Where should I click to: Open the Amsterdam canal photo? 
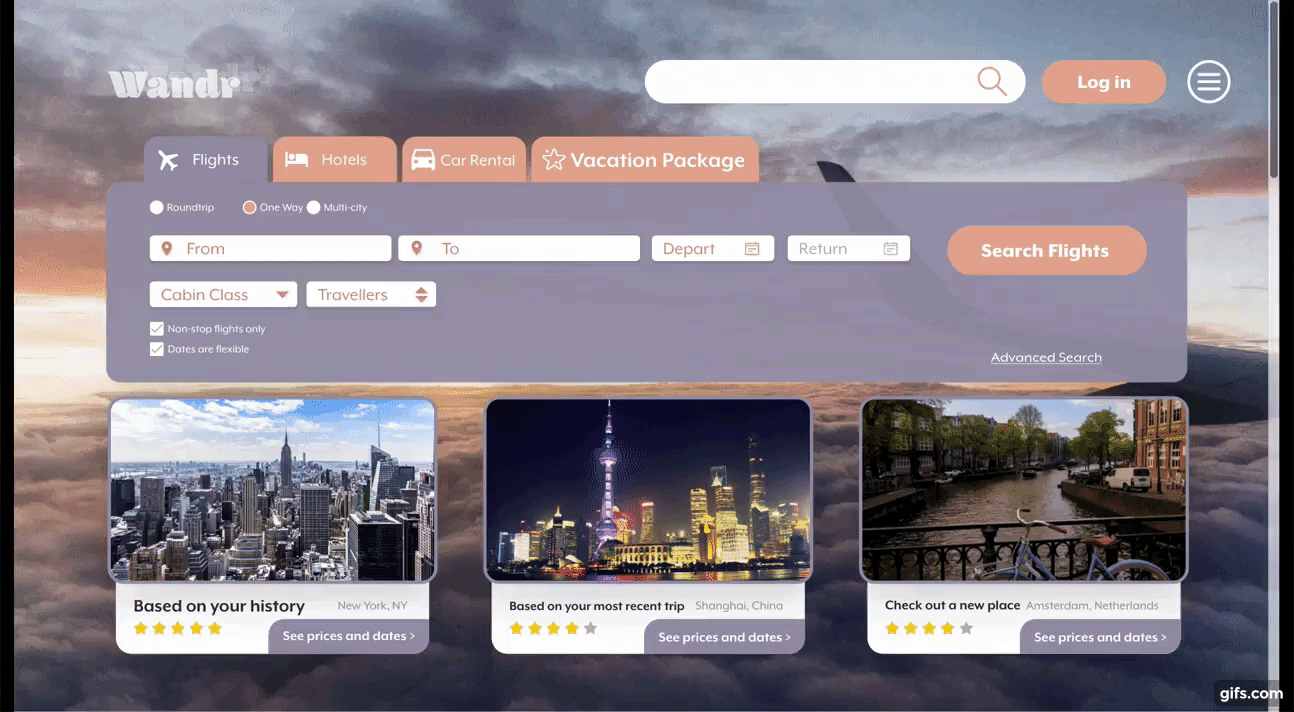[x=1025, y=490]
